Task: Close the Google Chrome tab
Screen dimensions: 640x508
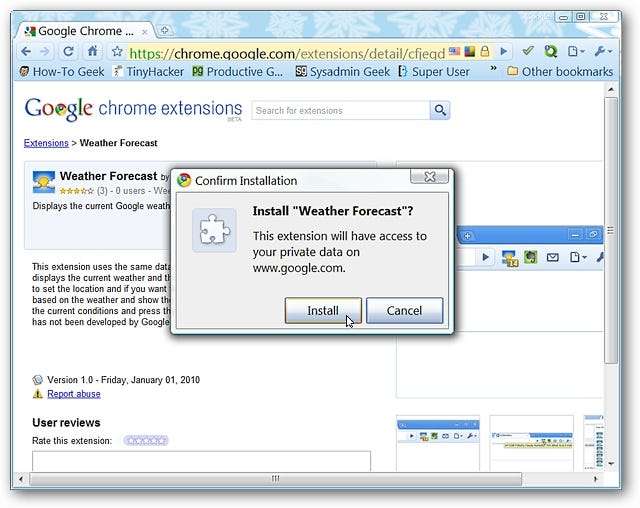Action: pyautogui.click(x=144, y=31)
